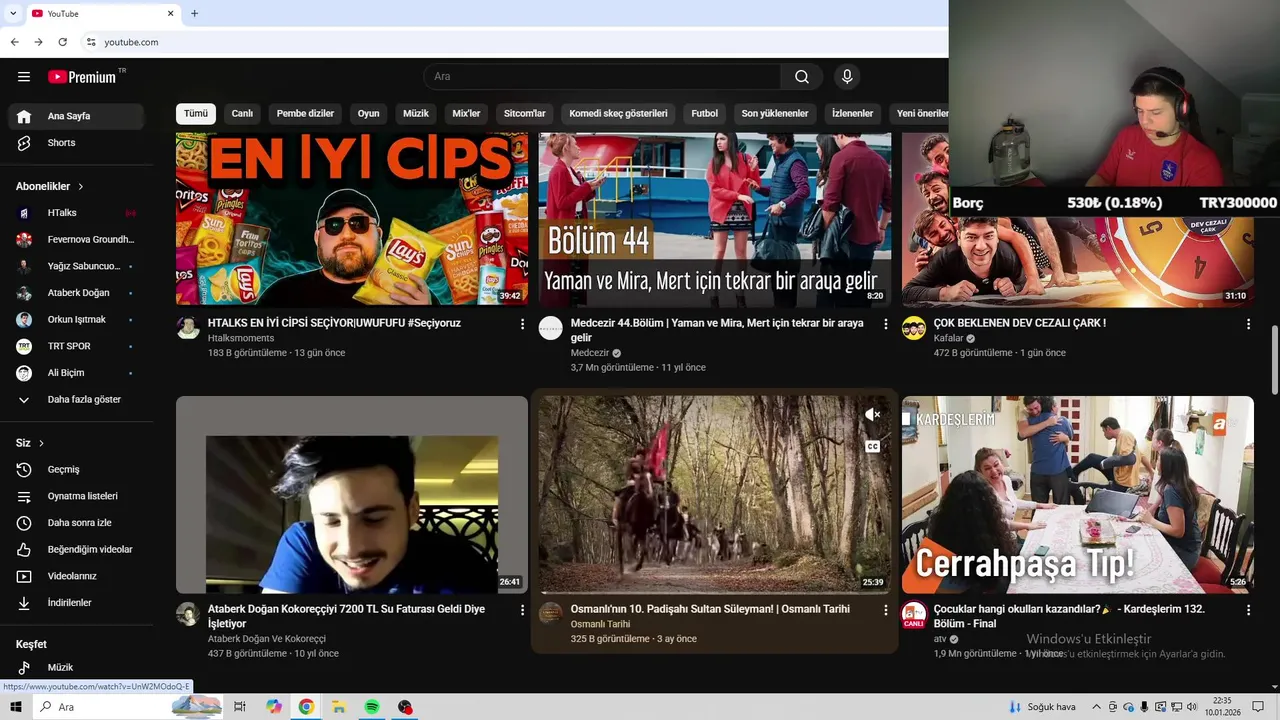
Task: Open Ataberk Doğan subscription
Action: point(76,293)
